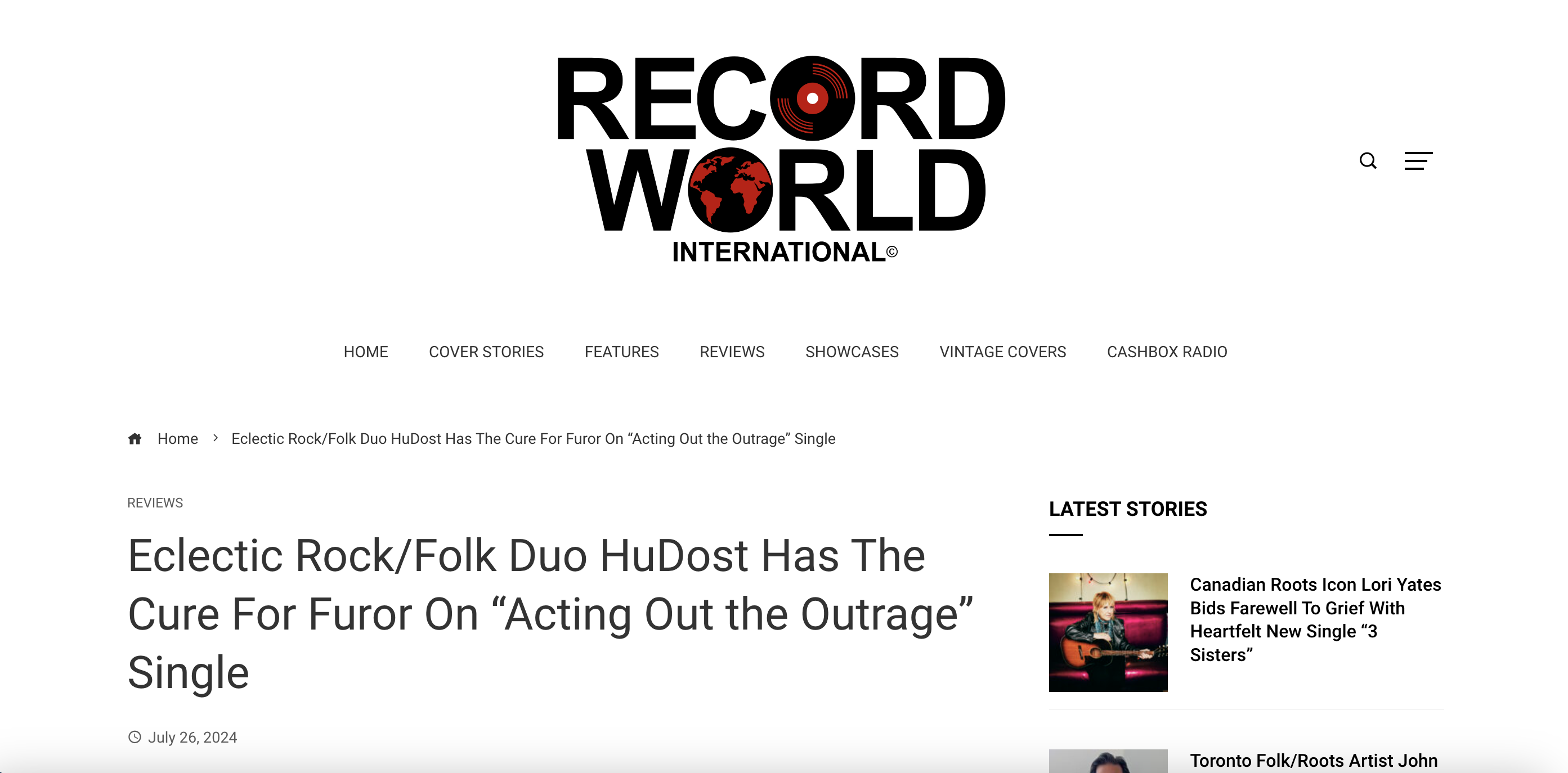Open the hamburger menu icon
Image resolution: width=1568 pixels, height=773 pixels.
click(1418, 161)
